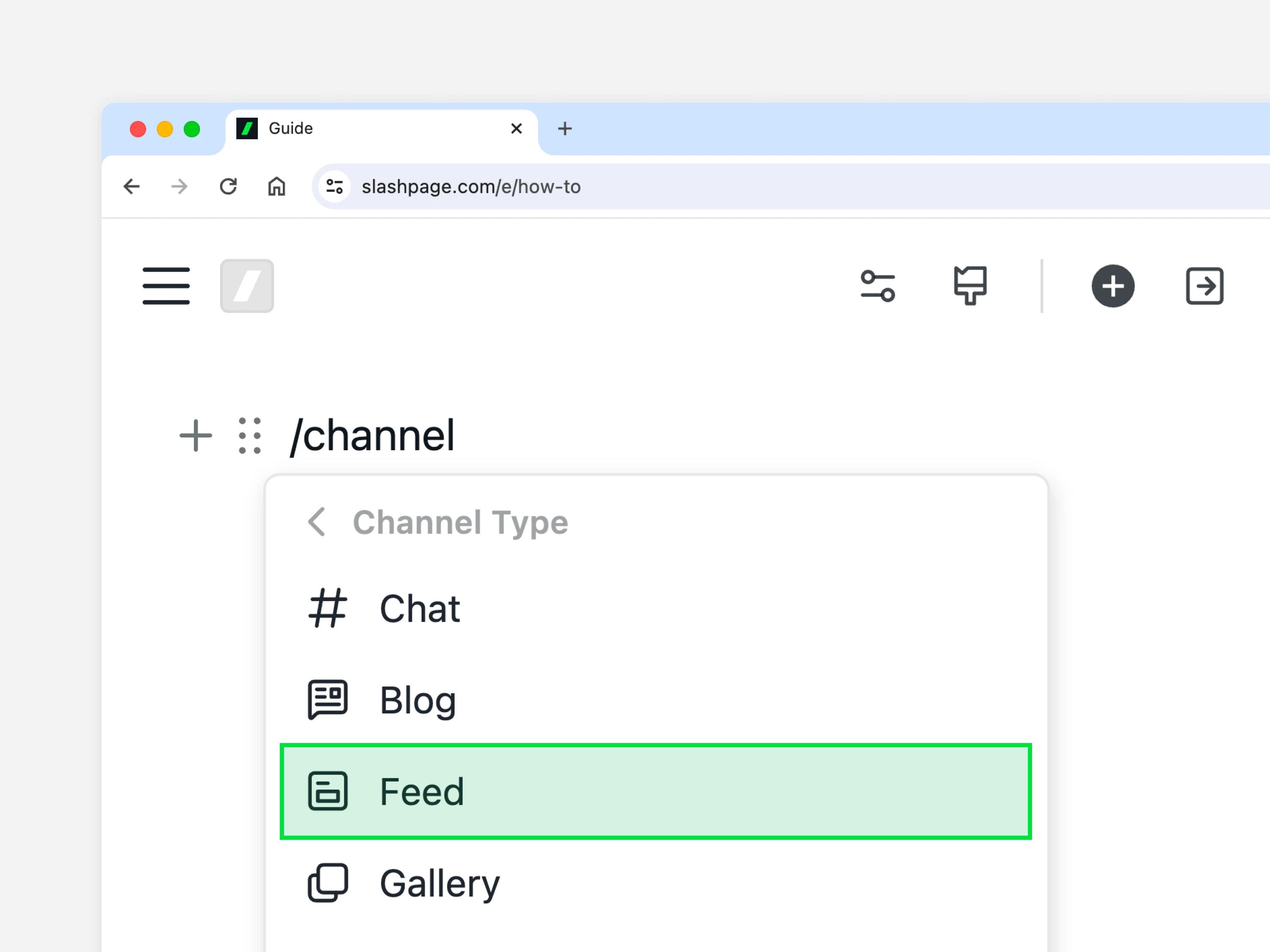Click the add block plus icon
Viewport: 1270px width, 952px height.
[196, 436]
